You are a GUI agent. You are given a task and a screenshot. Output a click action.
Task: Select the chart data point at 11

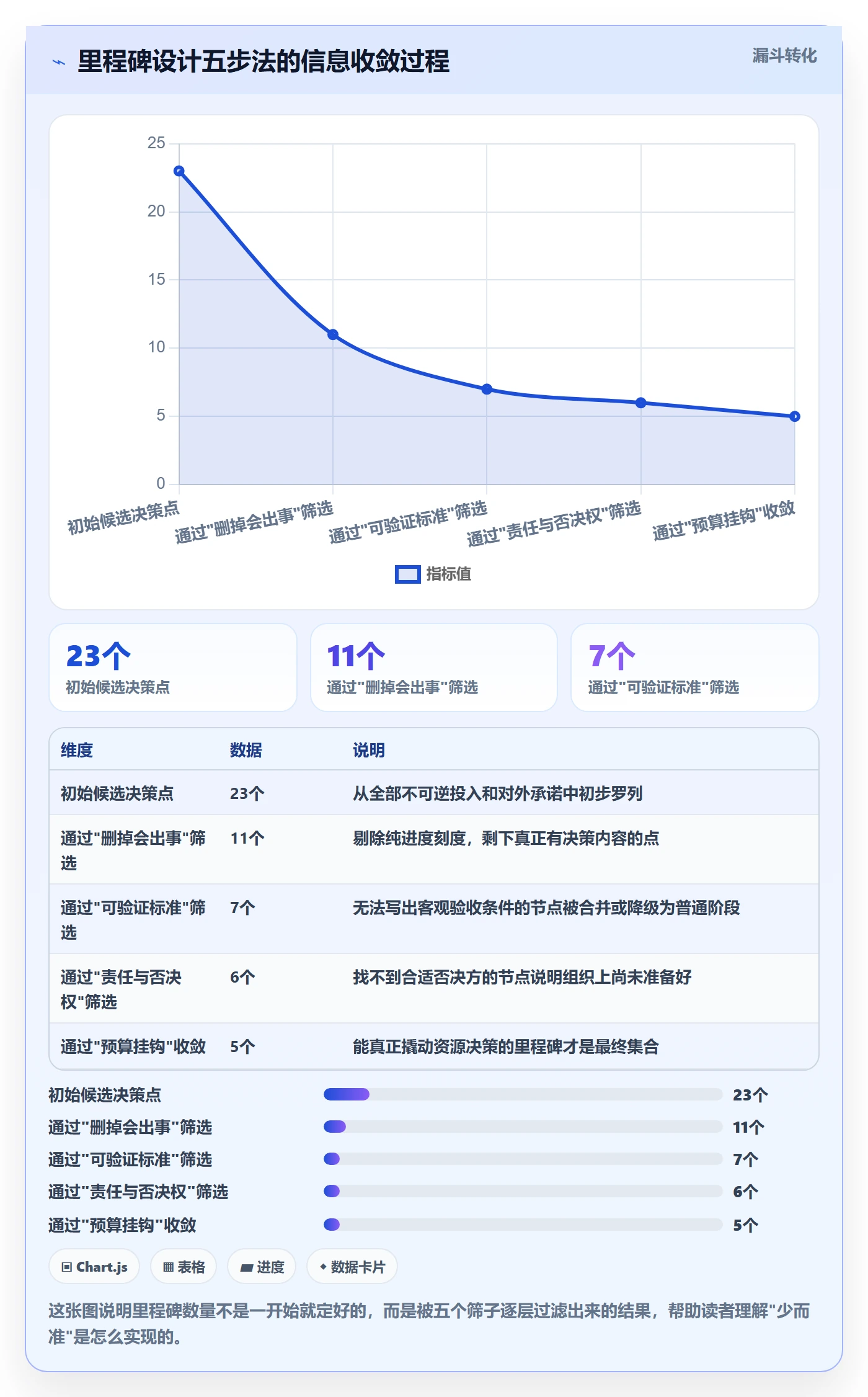333,335
